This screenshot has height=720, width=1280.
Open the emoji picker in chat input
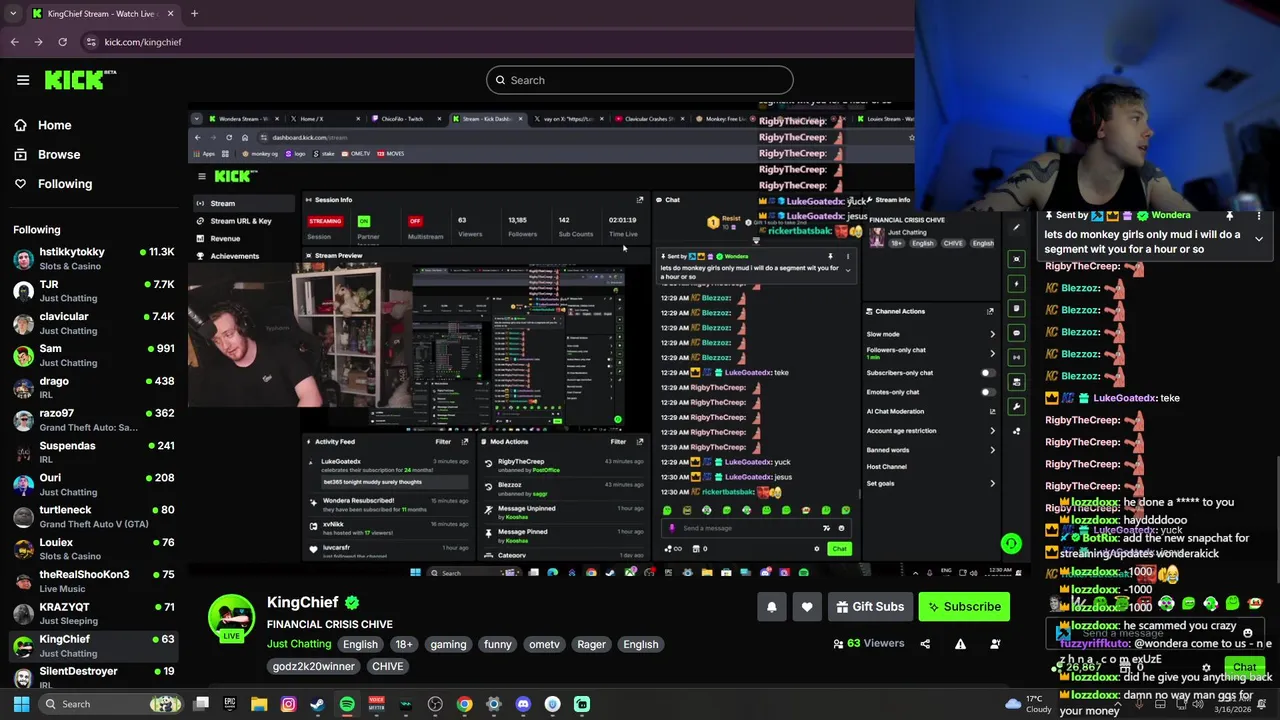coord(1247,633)
